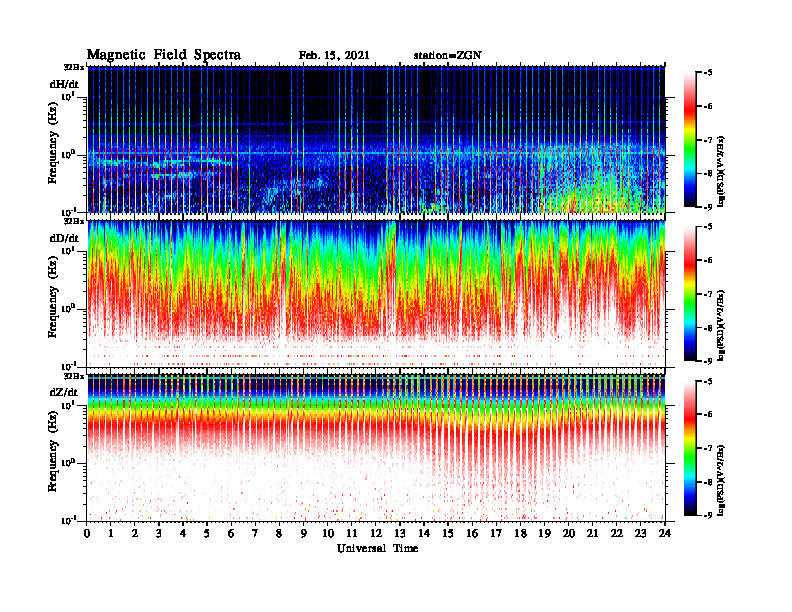792x612 pixels.
Task: Click hour 8 tick on Universal Time axis
Action: [279, 533]
